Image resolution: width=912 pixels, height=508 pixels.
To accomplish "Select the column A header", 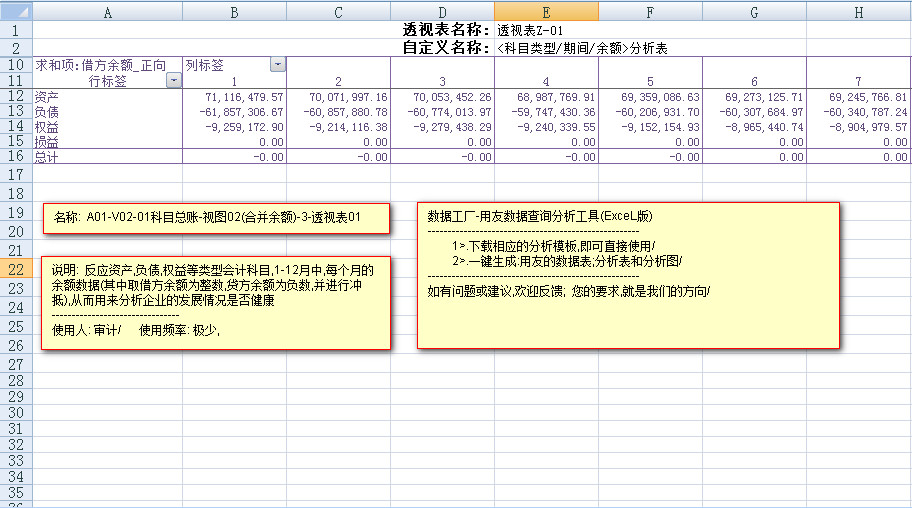I will click(107, 11).
